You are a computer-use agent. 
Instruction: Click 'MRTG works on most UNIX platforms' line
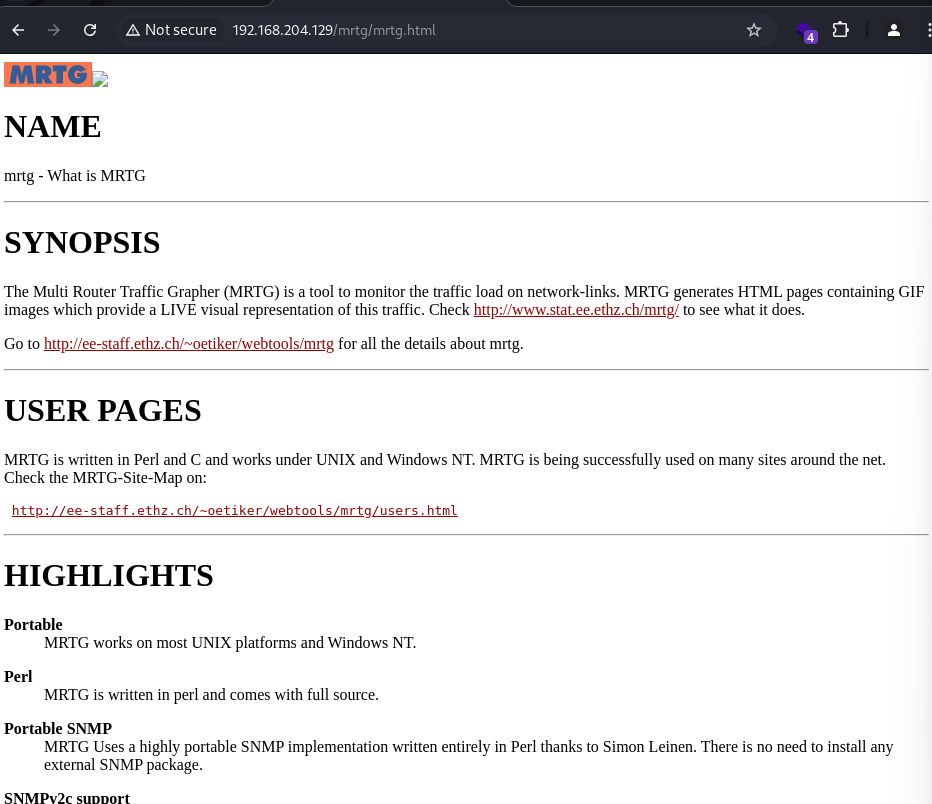pos(230,643)
